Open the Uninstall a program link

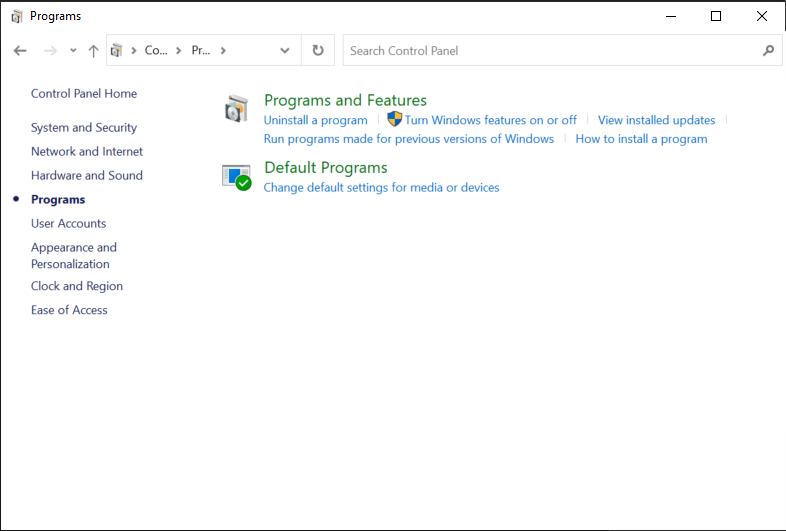pos(315,120)
